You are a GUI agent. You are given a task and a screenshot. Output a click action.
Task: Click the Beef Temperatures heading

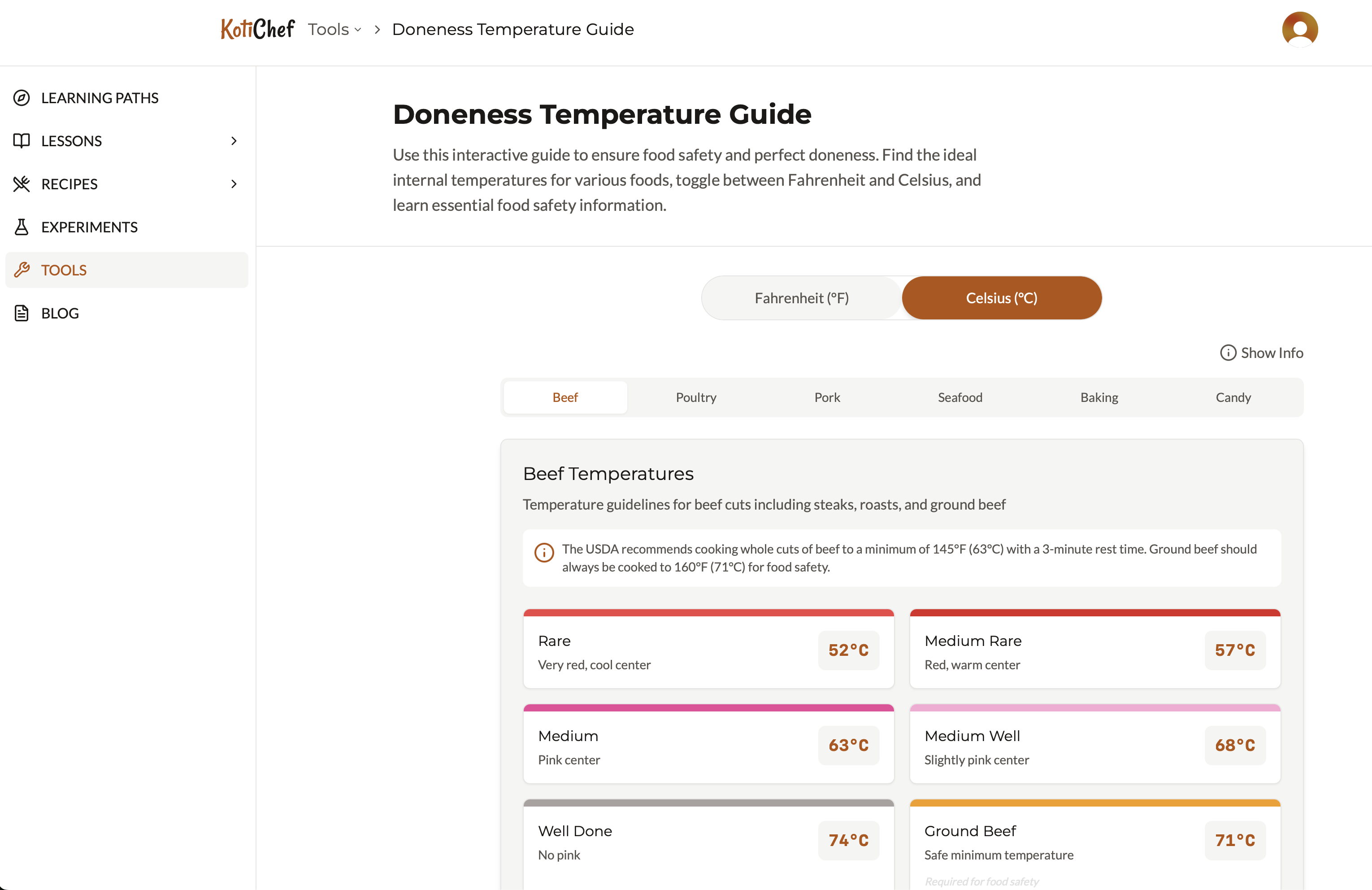coord(608,474)
